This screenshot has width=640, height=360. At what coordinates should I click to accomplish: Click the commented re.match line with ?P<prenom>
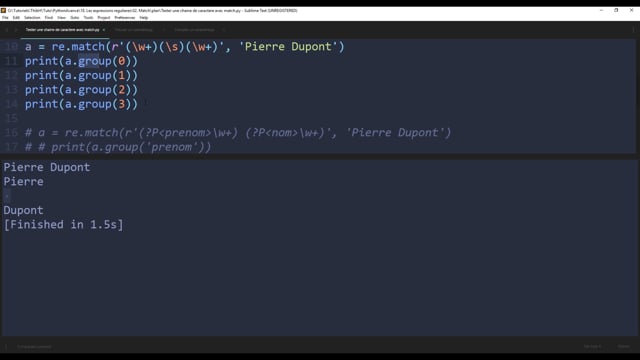[x=238, y=133]
